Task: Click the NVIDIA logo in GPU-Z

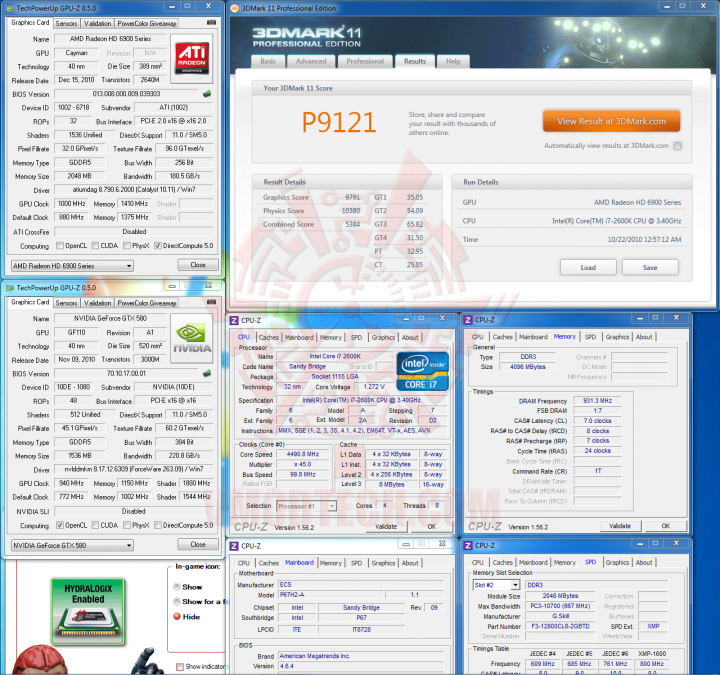Action: [191, 339]
